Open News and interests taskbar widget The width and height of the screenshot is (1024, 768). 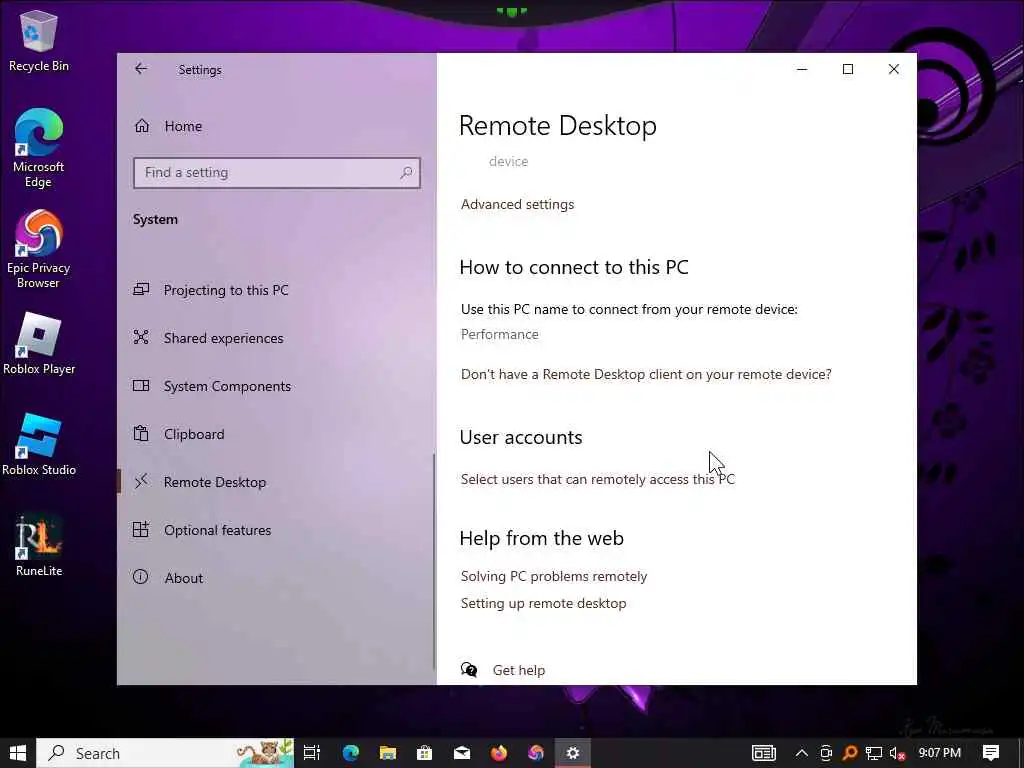(x=763, y=753)
